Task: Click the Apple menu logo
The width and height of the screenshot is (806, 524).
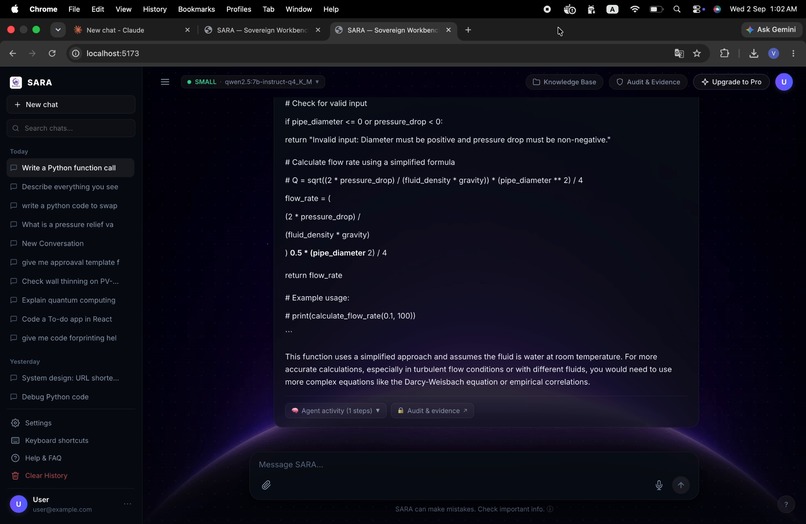Action: click(14, 9)
